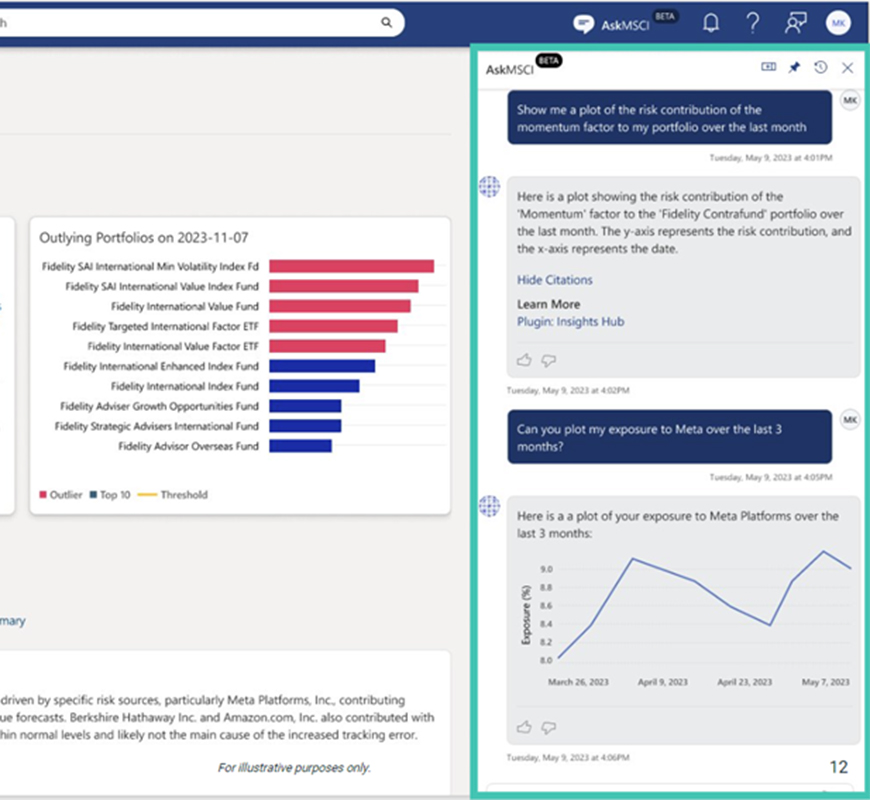Open the Plugin: Insights Hub link
870x800 pixels.
570,322
